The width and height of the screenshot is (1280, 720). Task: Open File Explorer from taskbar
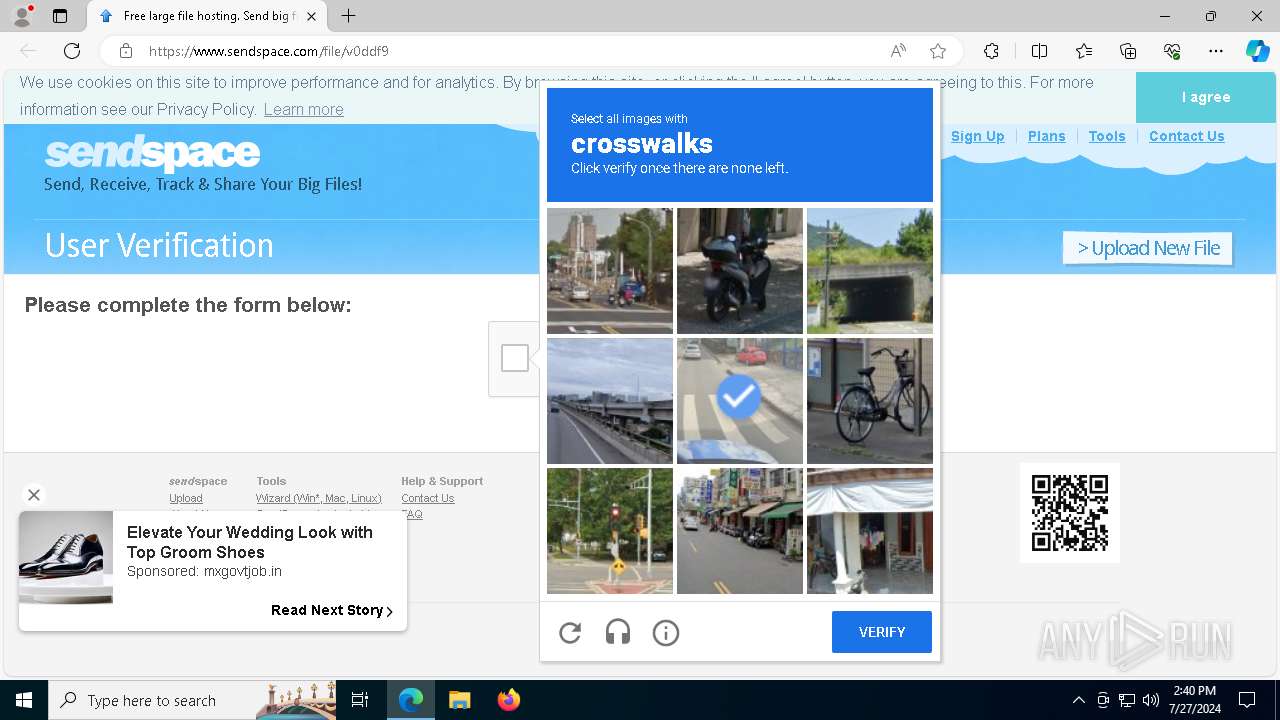459,700
